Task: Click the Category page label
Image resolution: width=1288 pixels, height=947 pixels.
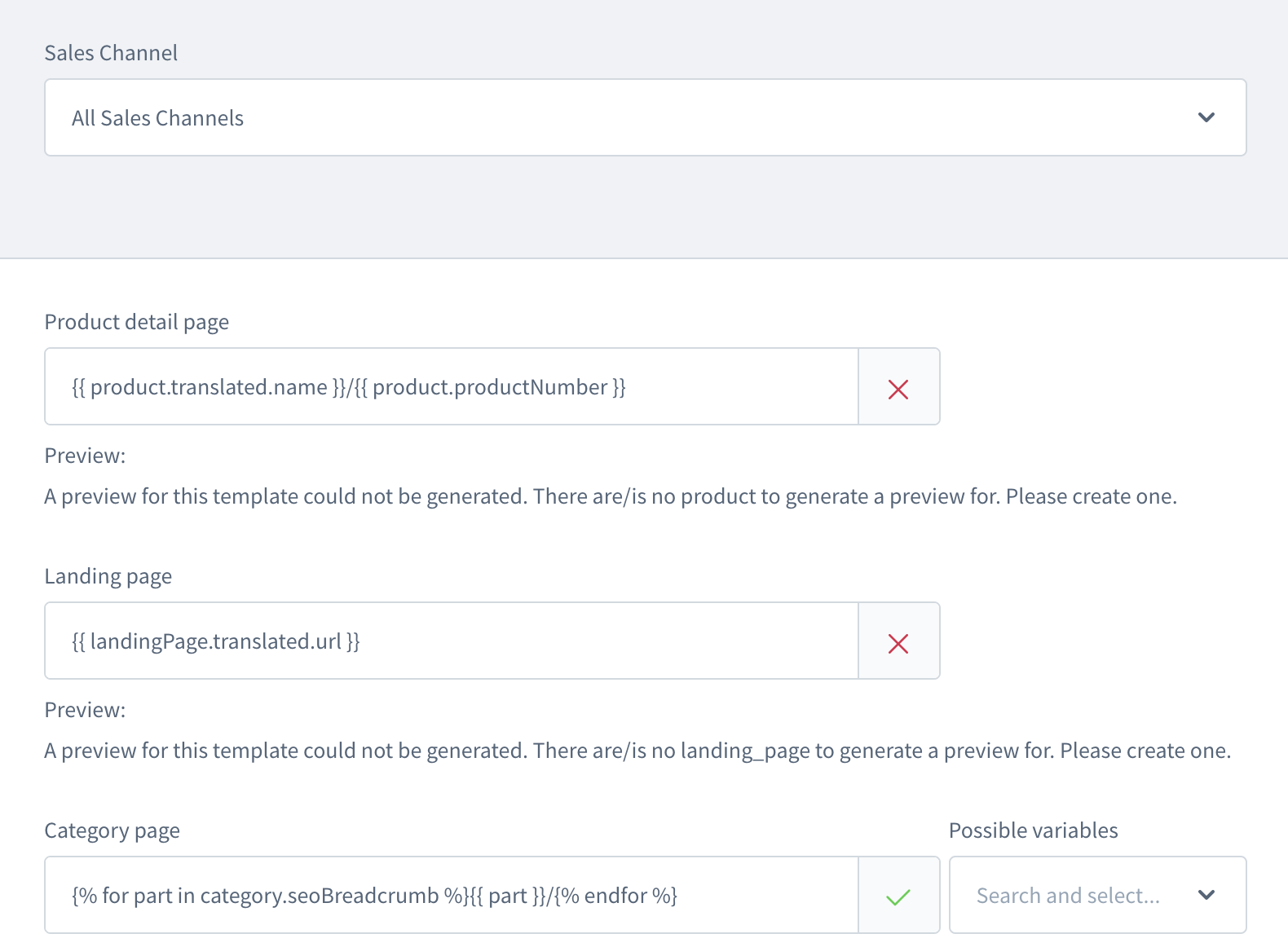Action: click(112, 830)
